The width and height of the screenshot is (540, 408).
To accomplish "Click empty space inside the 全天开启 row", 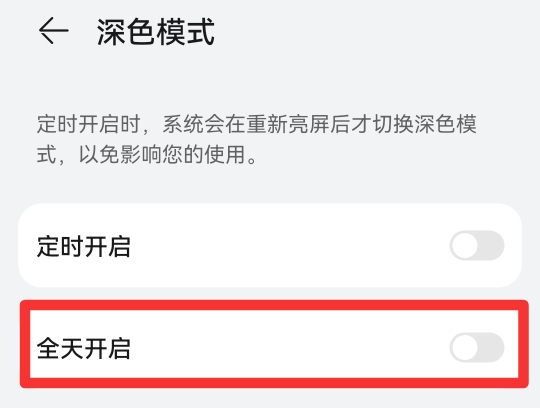I will pos(289,347).
